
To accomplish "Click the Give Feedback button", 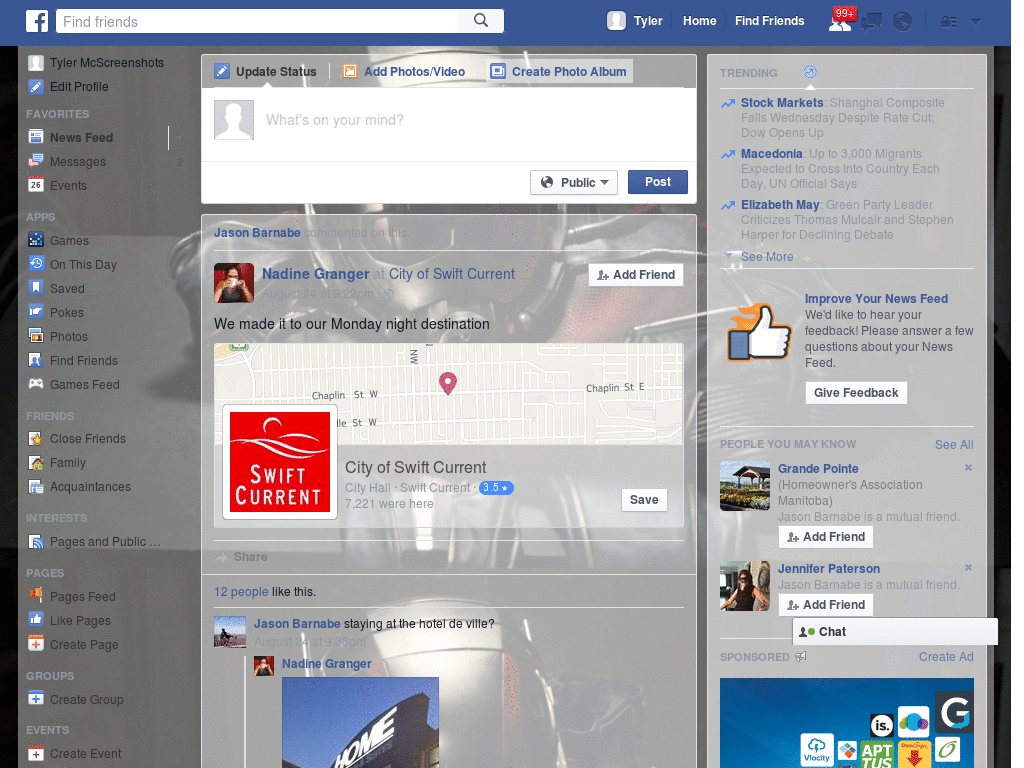I will pyautogui.click(x=856, y=392).
